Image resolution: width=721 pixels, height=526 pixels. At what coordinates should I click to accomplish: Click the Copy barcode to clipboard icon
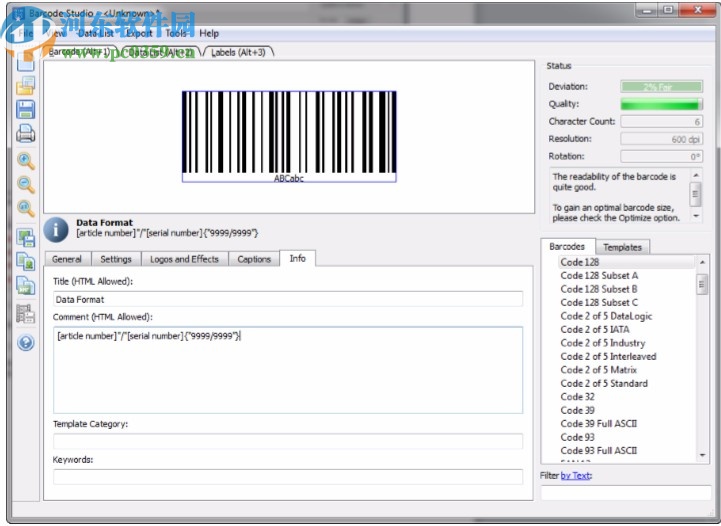[26, 262]
